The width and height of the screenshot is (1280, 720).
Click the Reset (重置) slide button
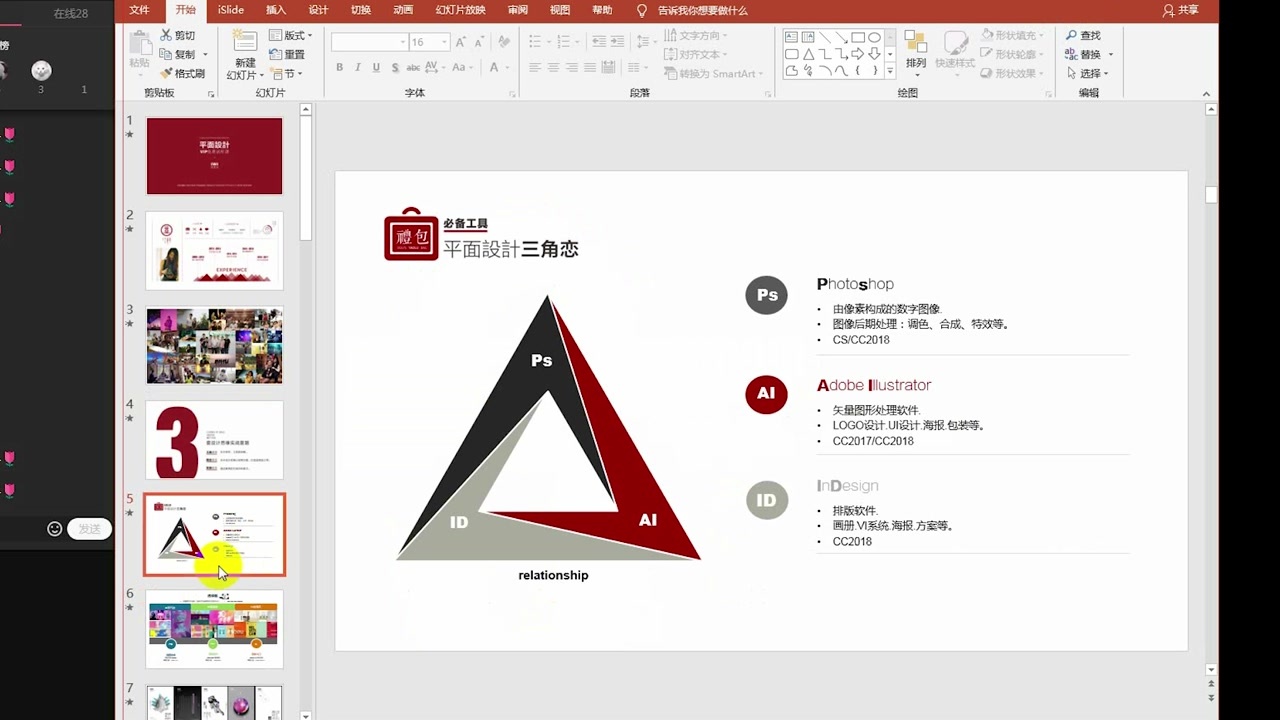pyautogui.click(x=287, y=54)
